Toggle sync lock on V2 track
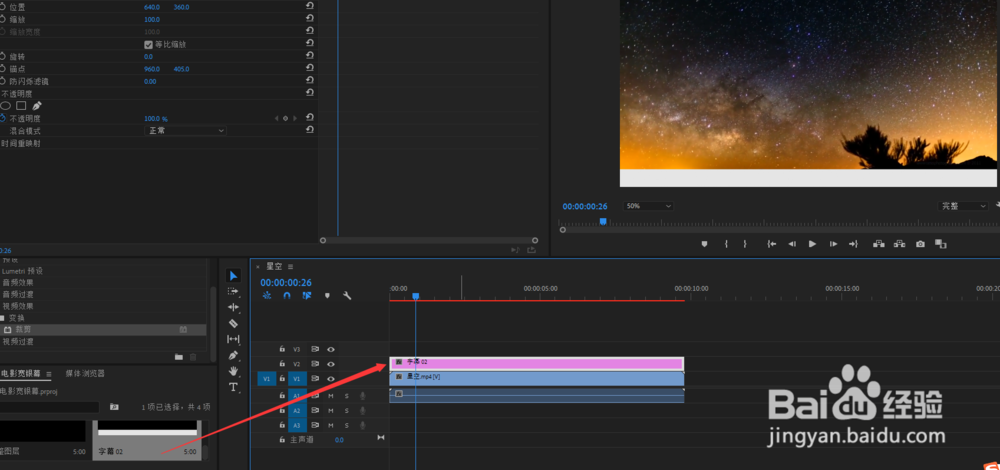The height and width of the screenshot is (470, 1000). (314, 364)
